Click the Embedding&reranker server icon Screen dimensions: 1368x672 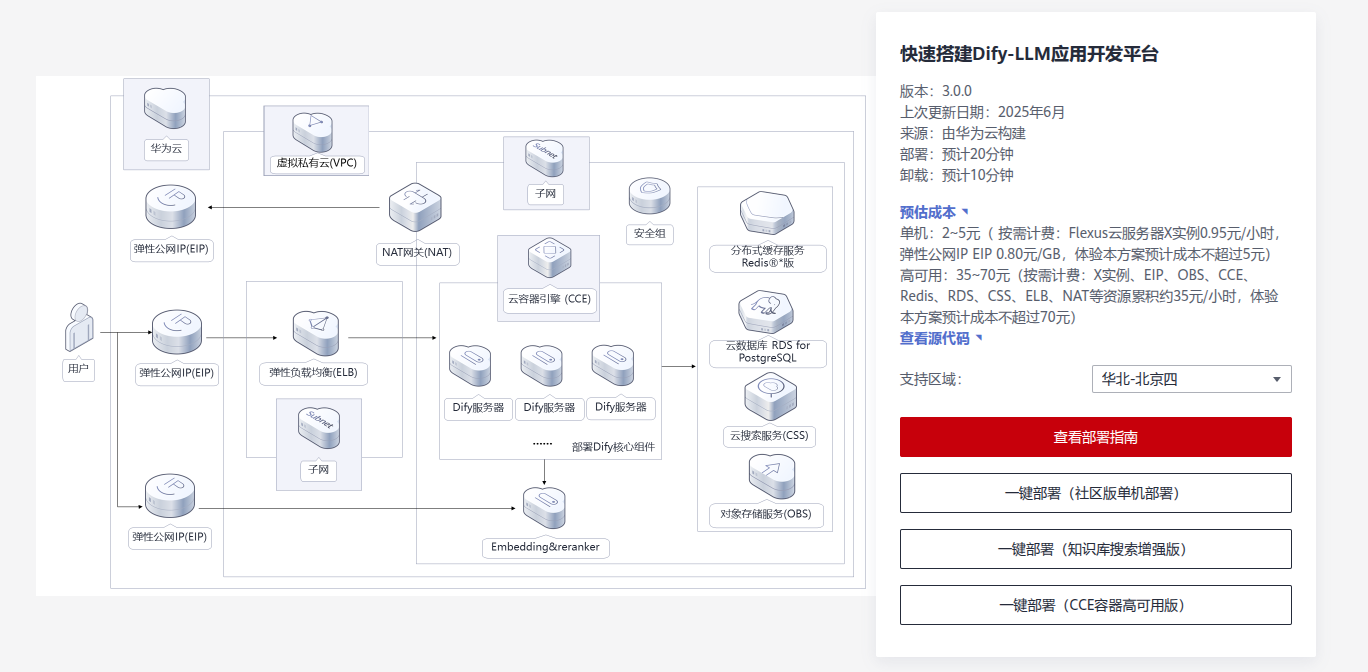point(544,510)
